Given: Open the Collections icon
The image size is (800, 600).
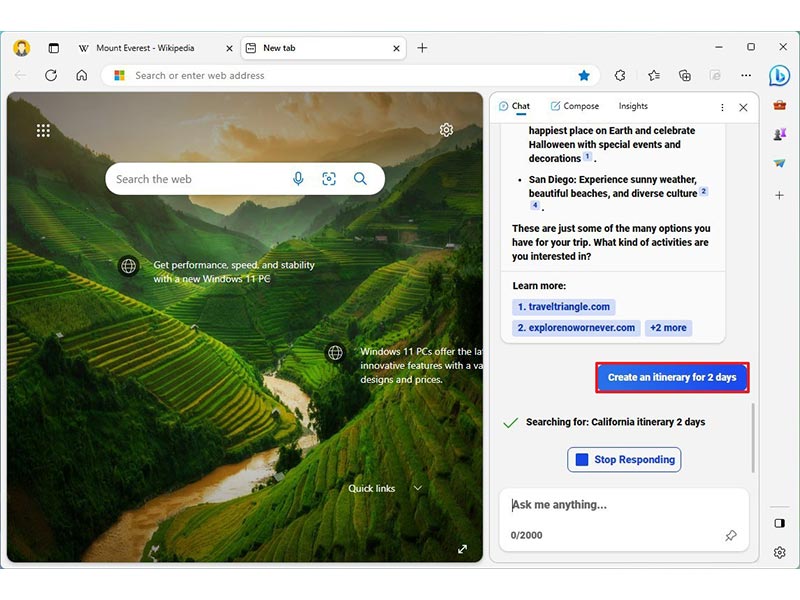Looking at the screenshot, I should (x=685, y=76).
